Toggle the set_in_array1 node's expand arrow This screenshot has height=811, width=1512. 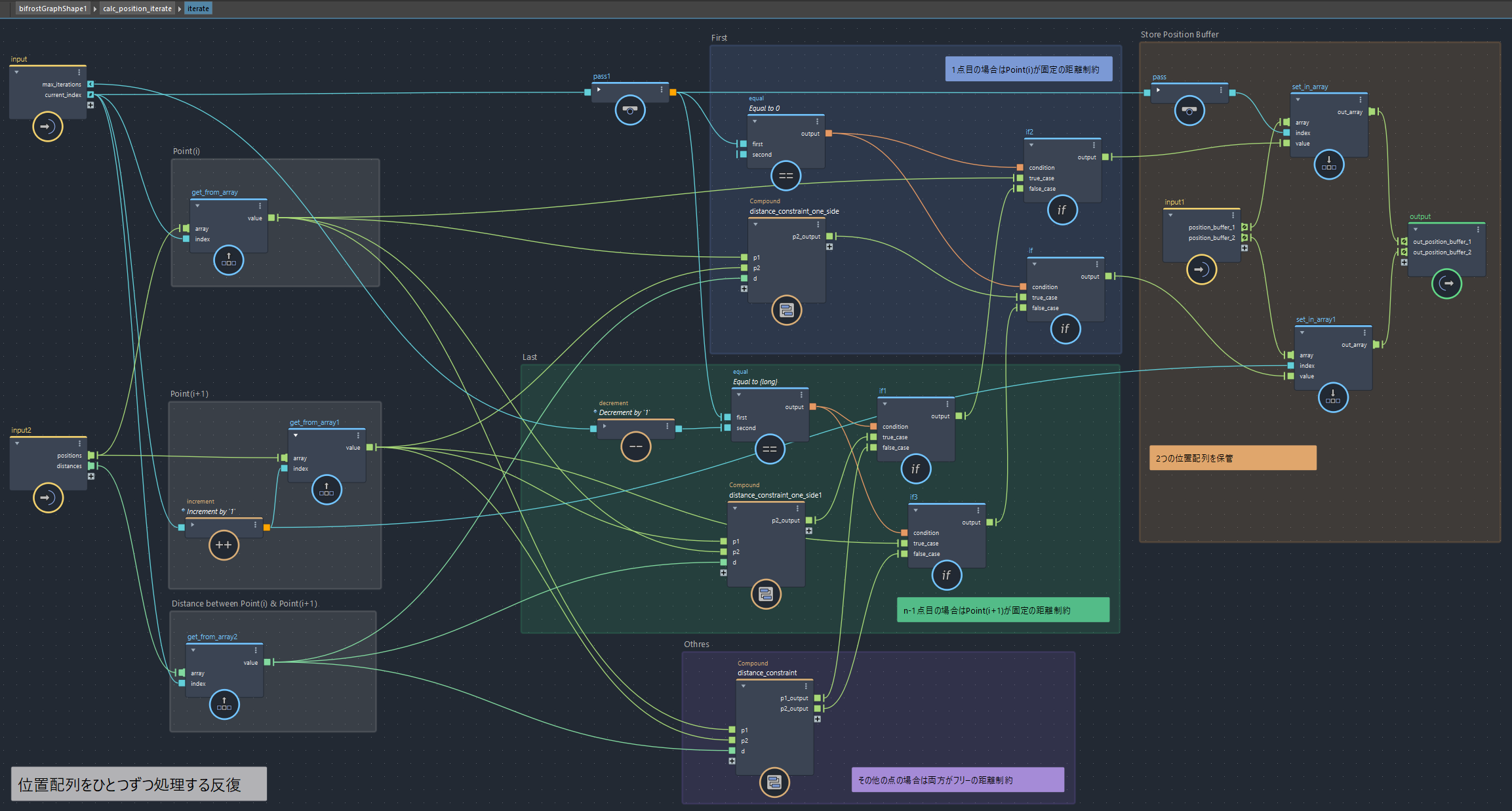click(1302, 332)
